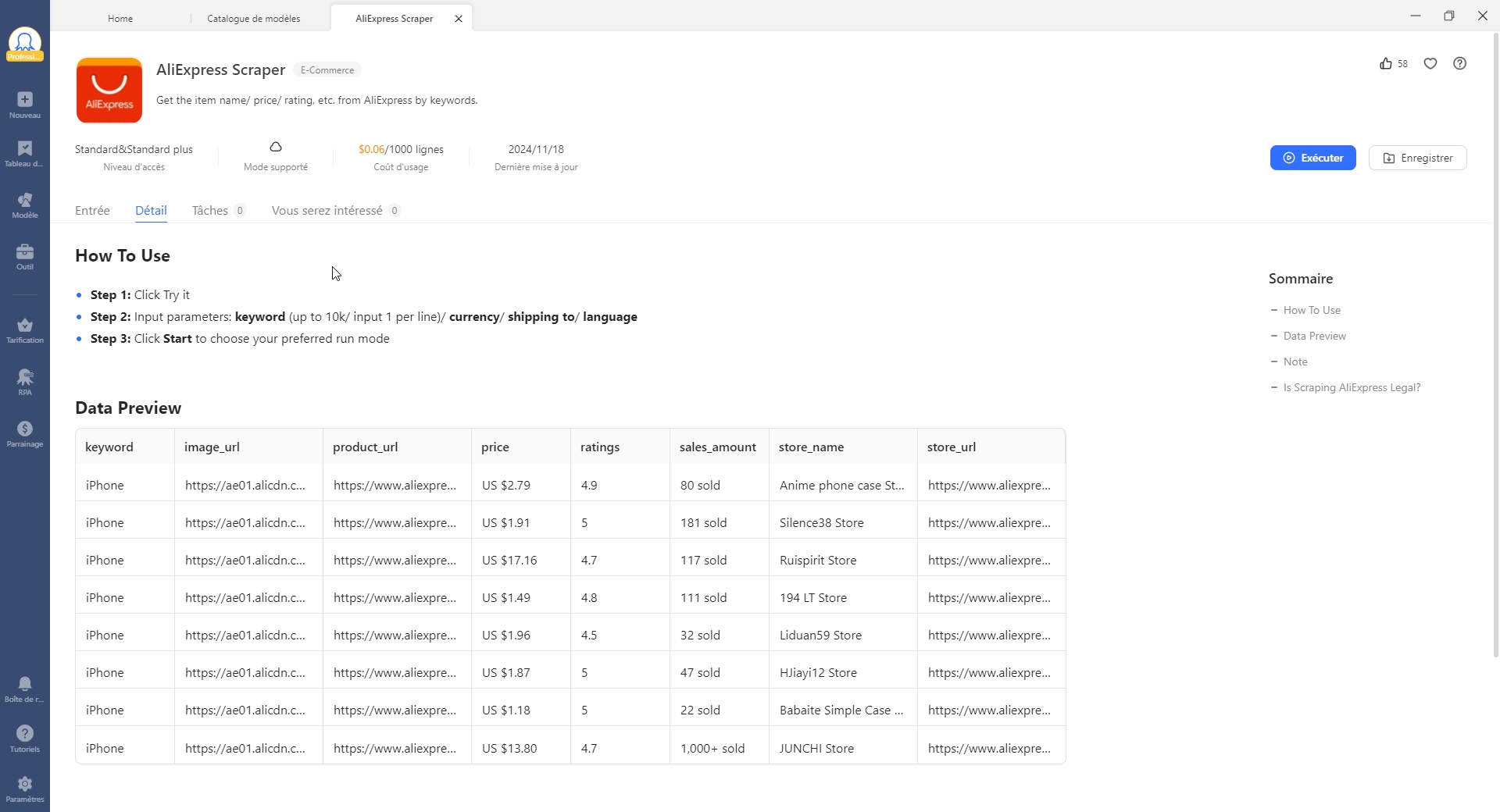Screen dimensions: 1500x812
Task: Switch to the Catalogue de modèles tab
Action: point(253,19)
